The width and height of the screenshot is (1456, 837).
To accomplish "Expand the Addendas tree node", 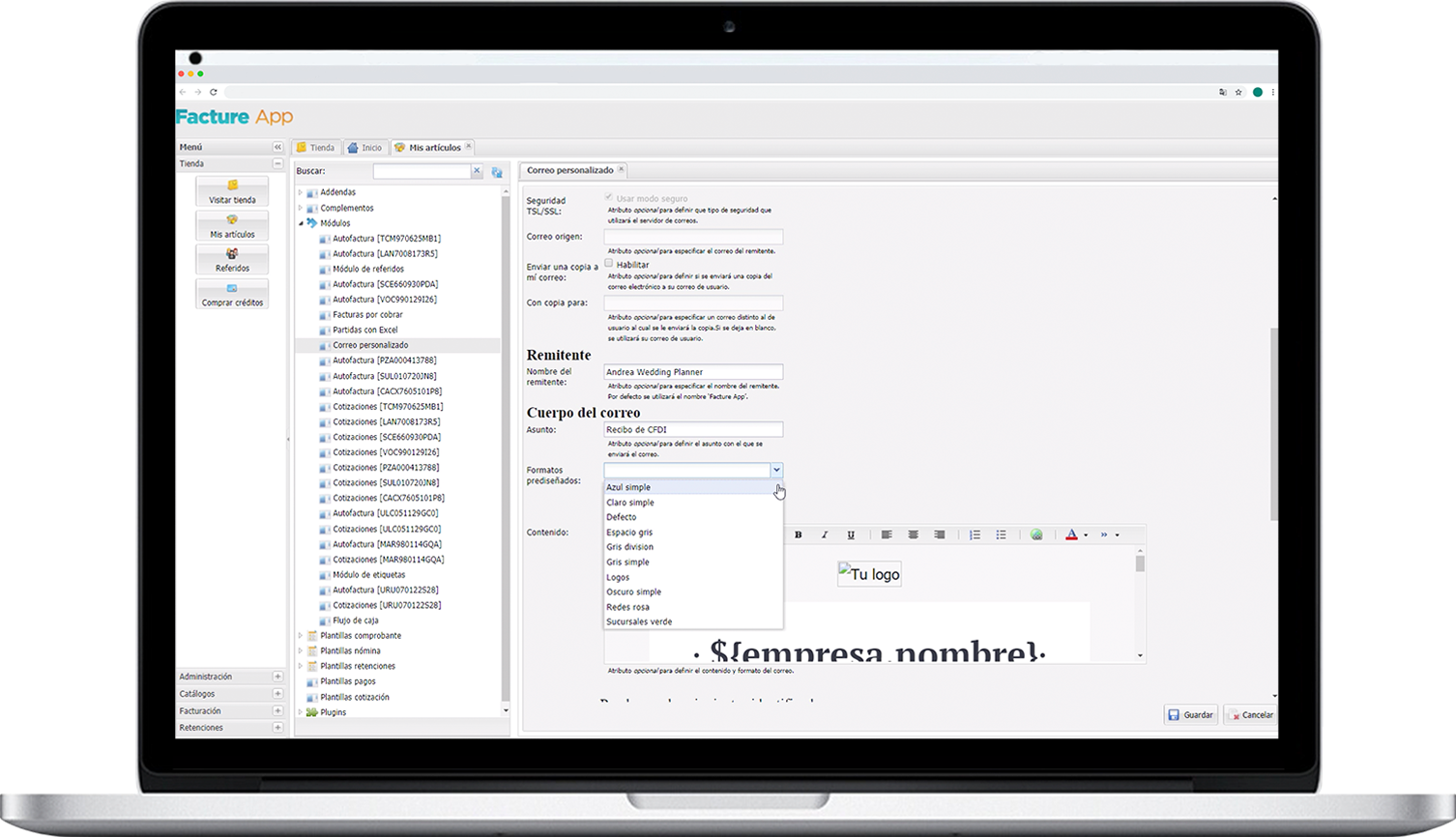I will tap(301, 192).
